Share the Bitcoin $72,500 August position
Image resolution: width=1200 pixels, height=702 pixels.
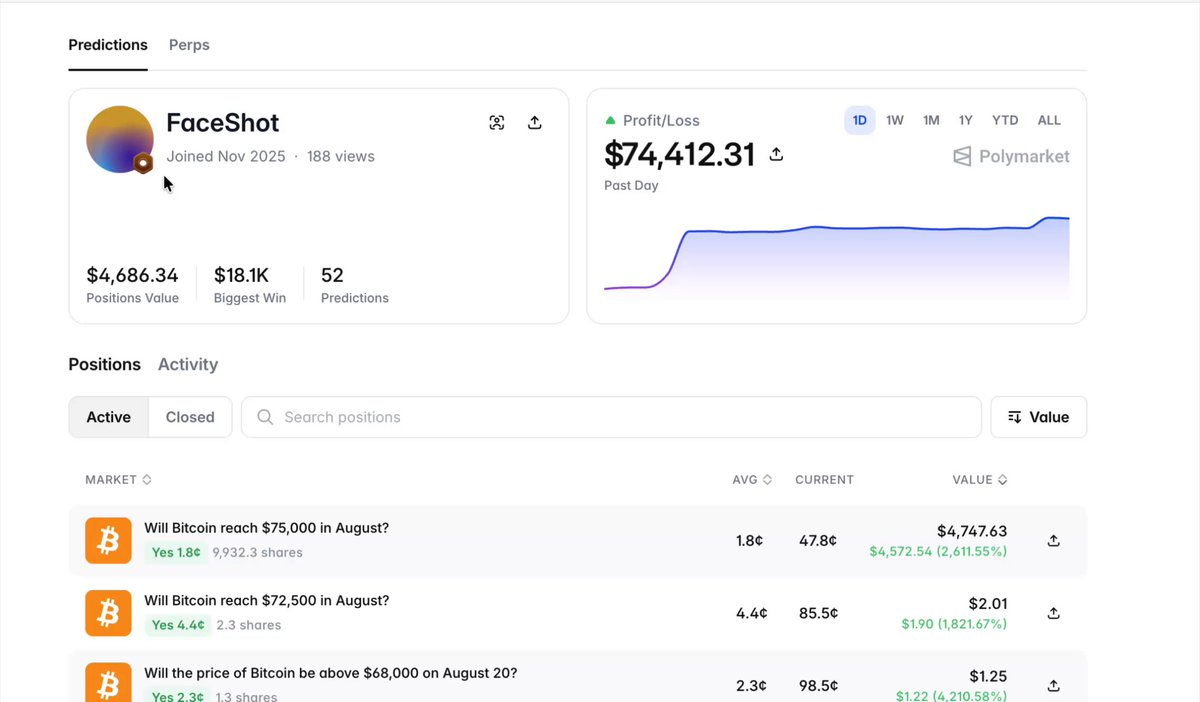1053,613
